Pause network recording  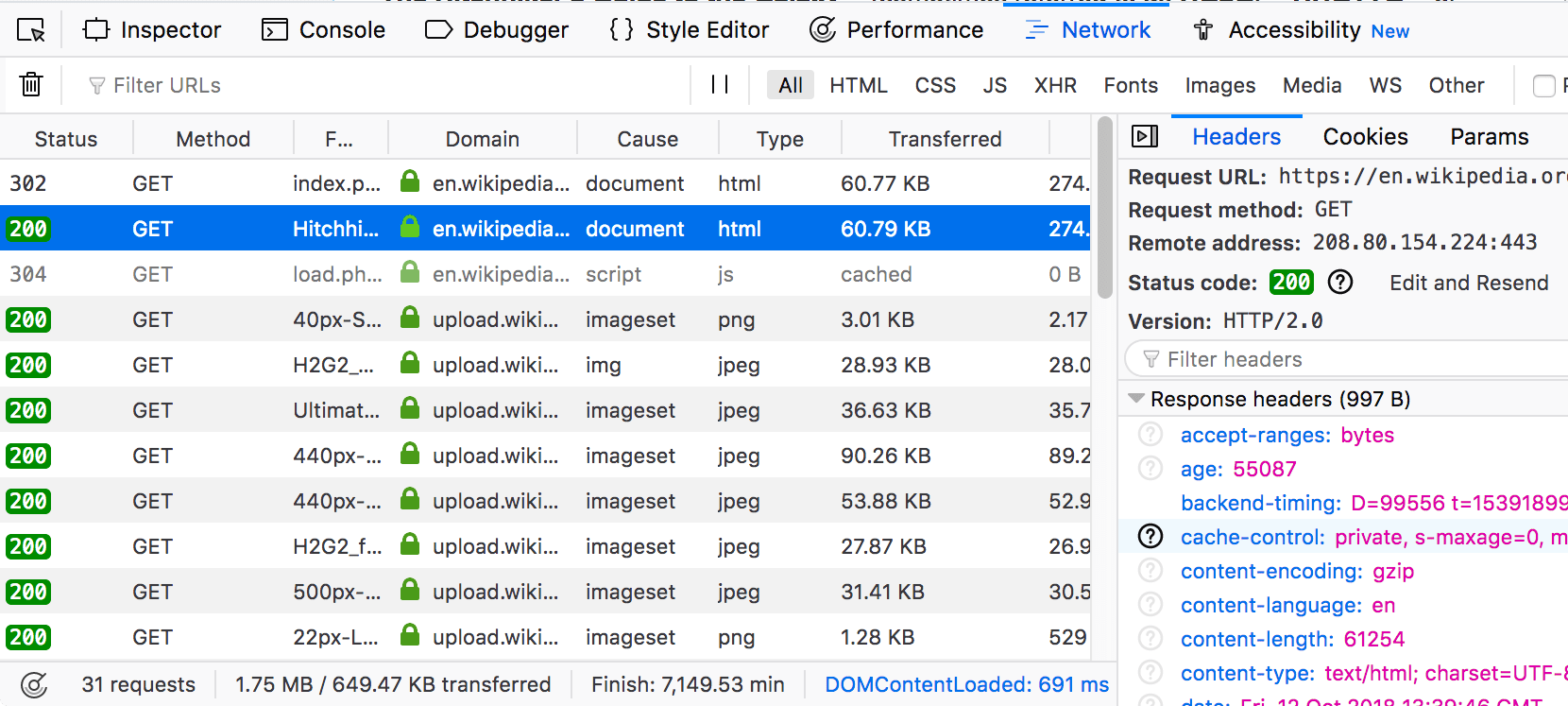pyautogui.click(x=720, y=85)
